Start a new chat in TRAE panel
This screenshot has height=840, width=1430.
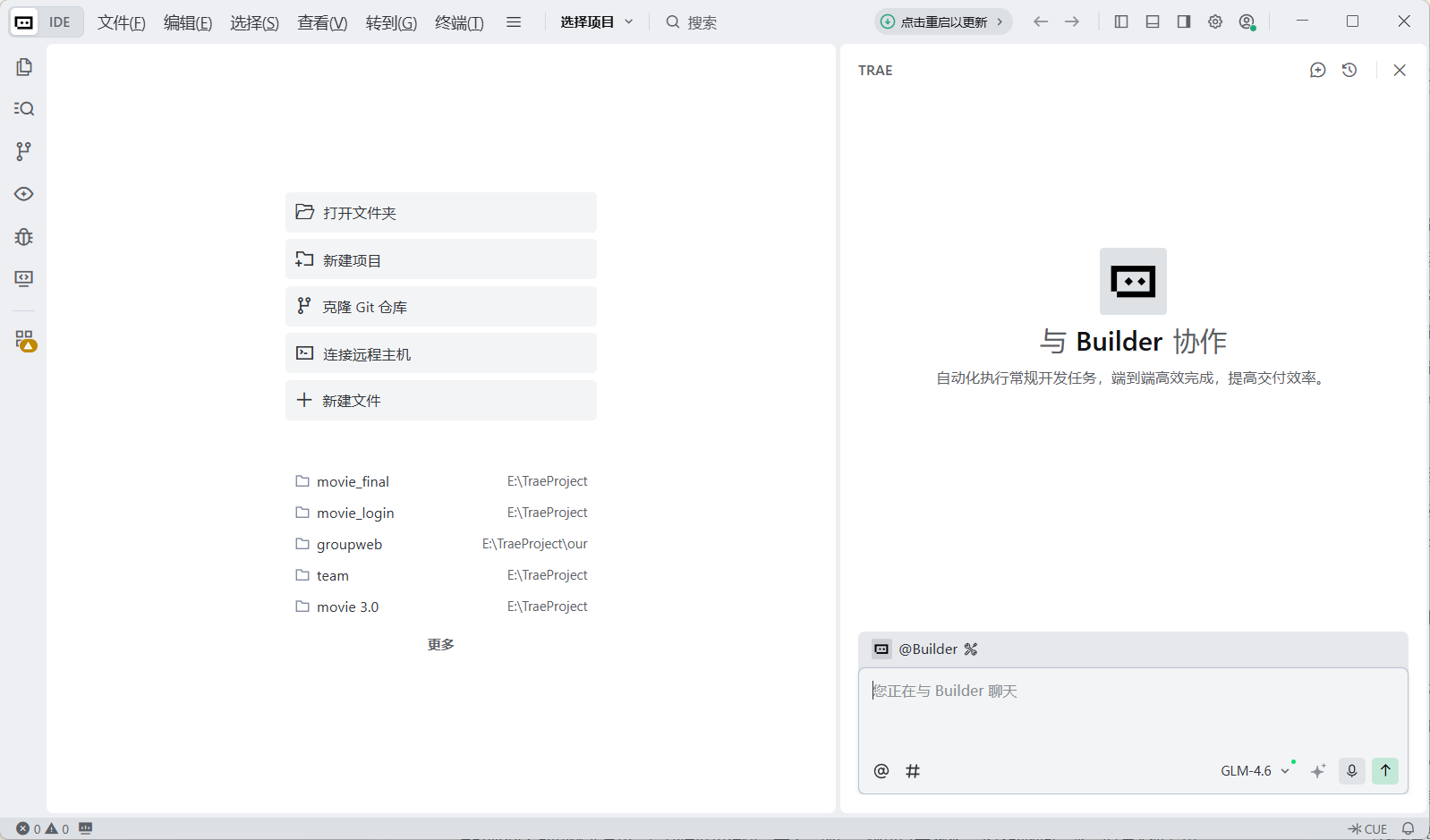coord(1317,70)
